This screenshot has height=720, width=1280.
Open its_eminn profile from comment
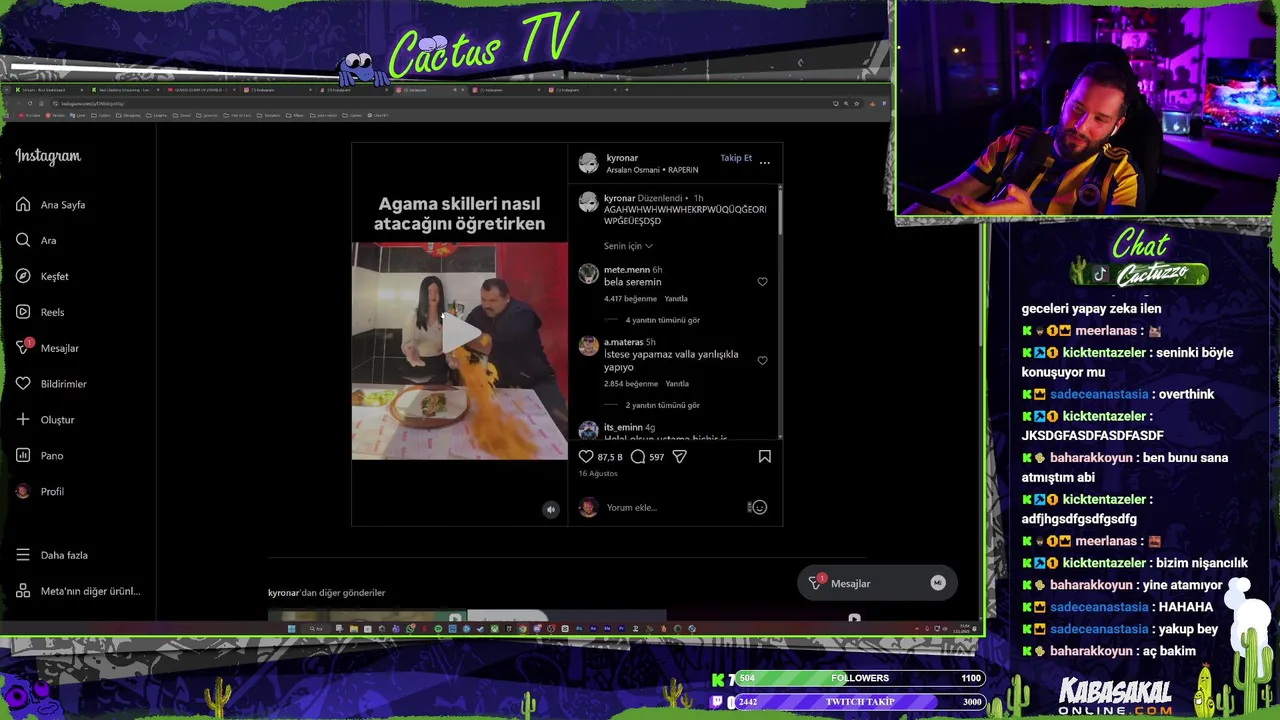[x=623, y=427]
